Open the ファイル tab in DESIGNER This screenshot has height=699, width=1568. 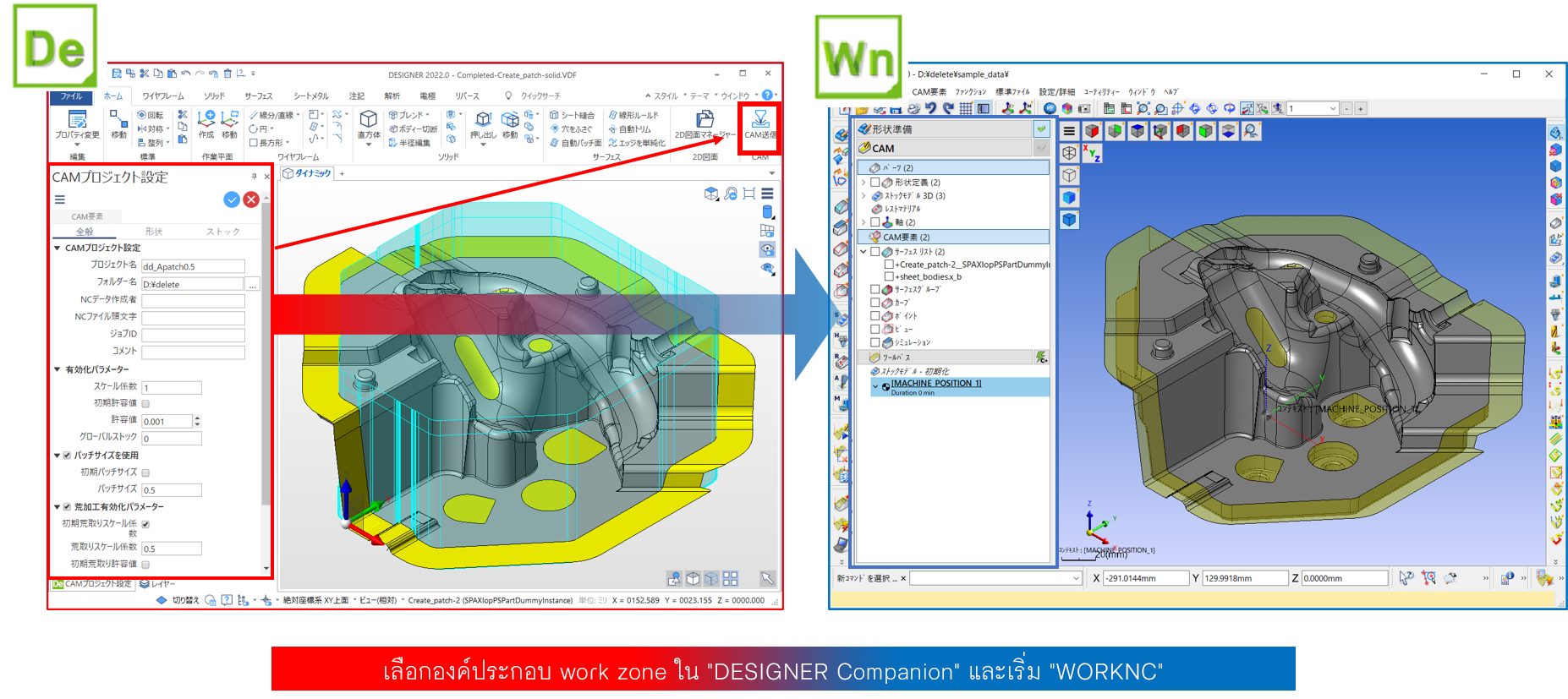point(71,96)
